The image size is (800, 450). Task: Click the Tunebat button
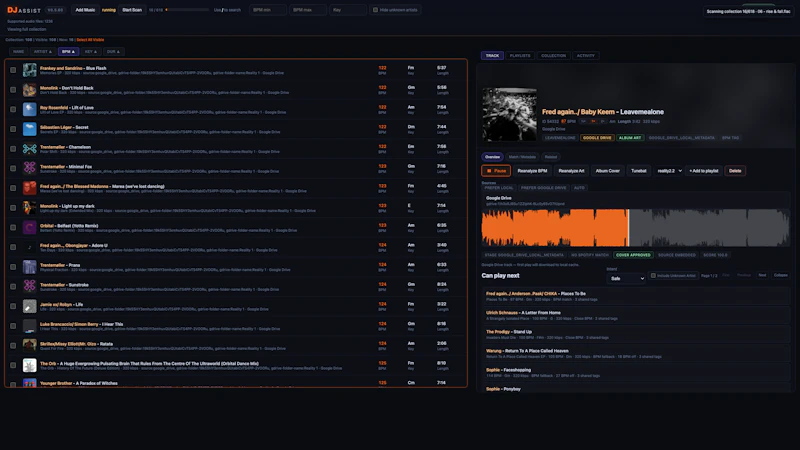pos(639,171)
